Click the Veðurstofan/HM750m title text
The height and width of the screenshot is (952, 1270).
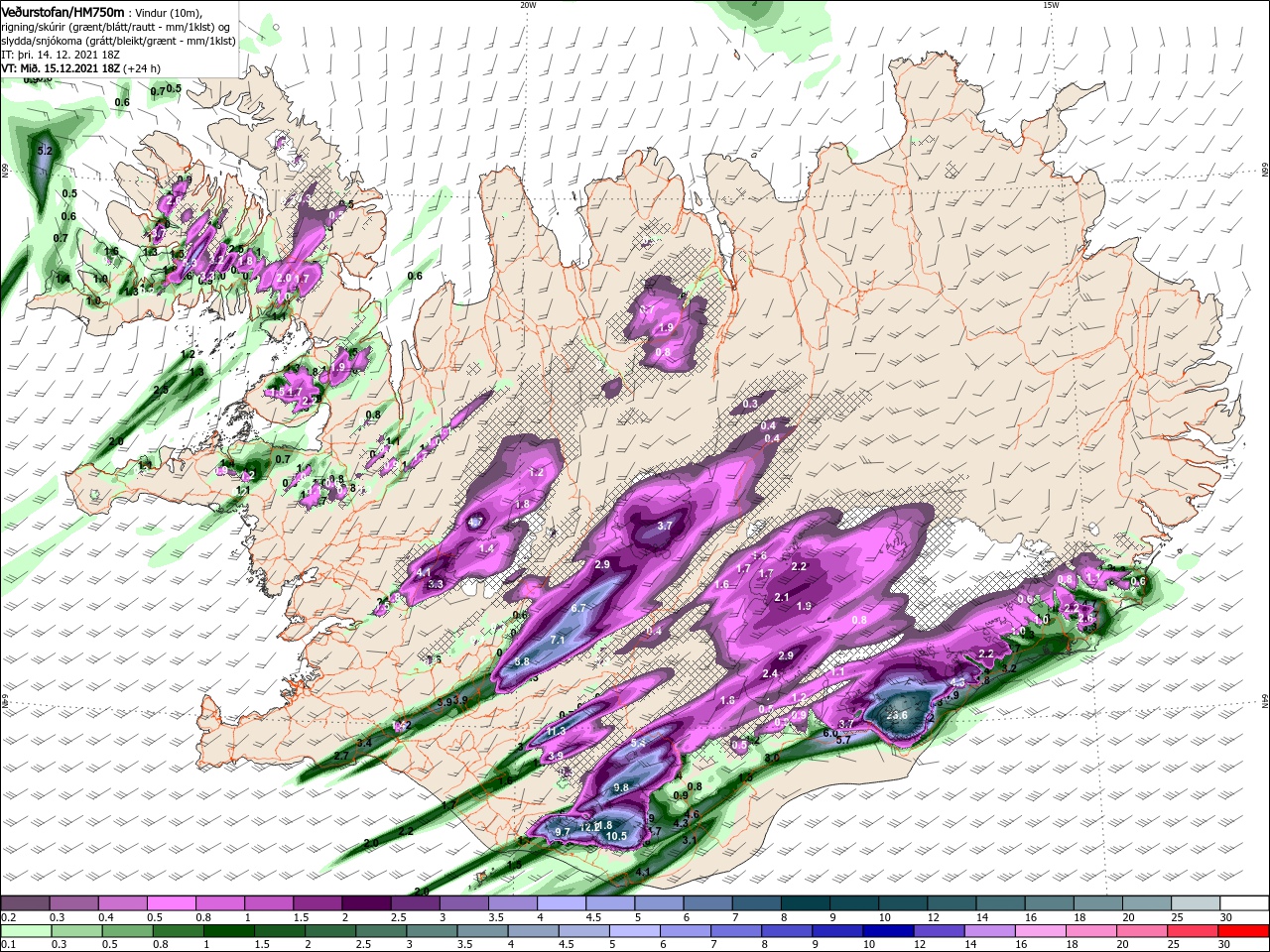click(x=63, y=12)
